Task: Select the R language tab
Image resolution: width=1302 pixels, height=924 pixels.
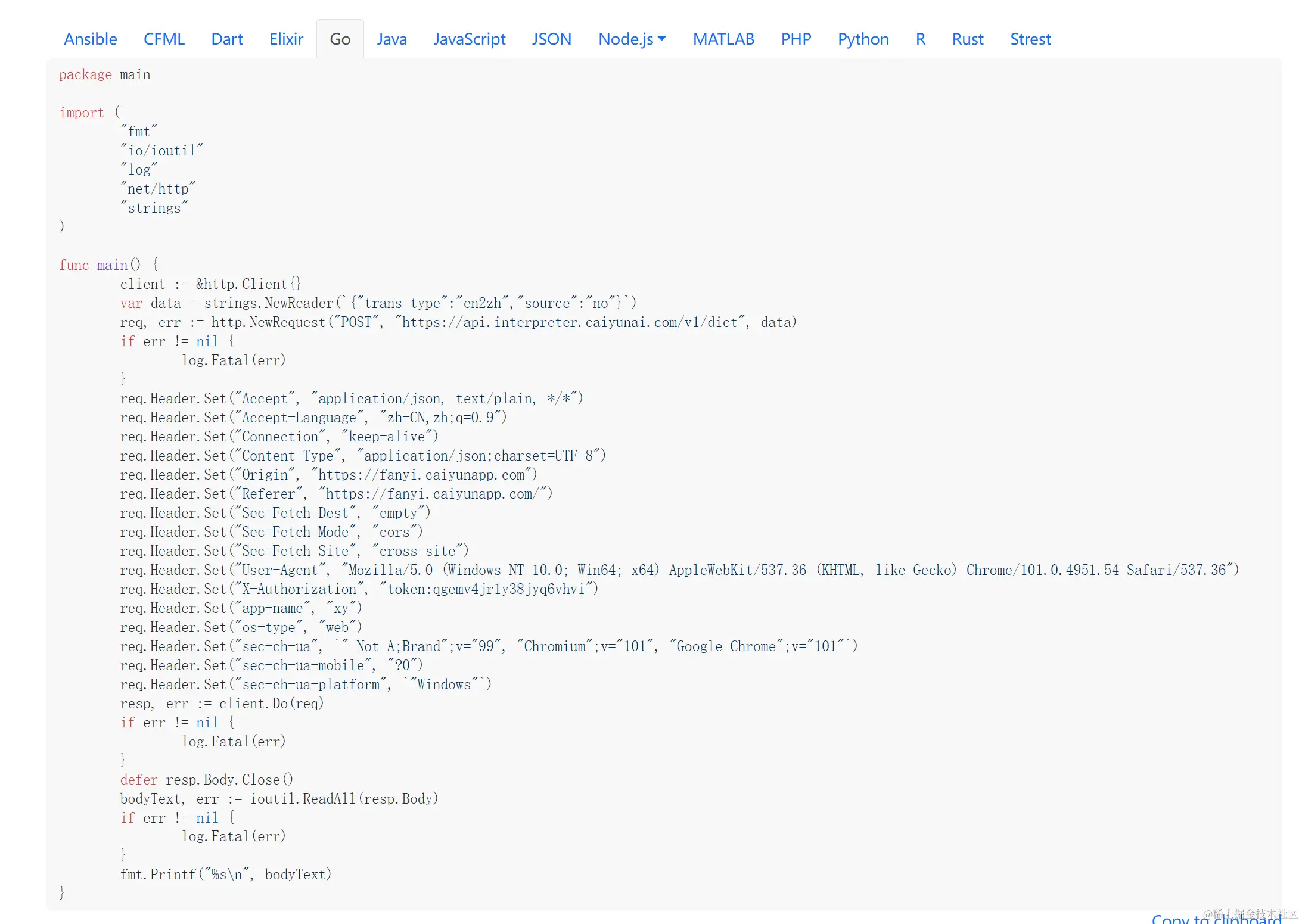Action: (920, 39)
